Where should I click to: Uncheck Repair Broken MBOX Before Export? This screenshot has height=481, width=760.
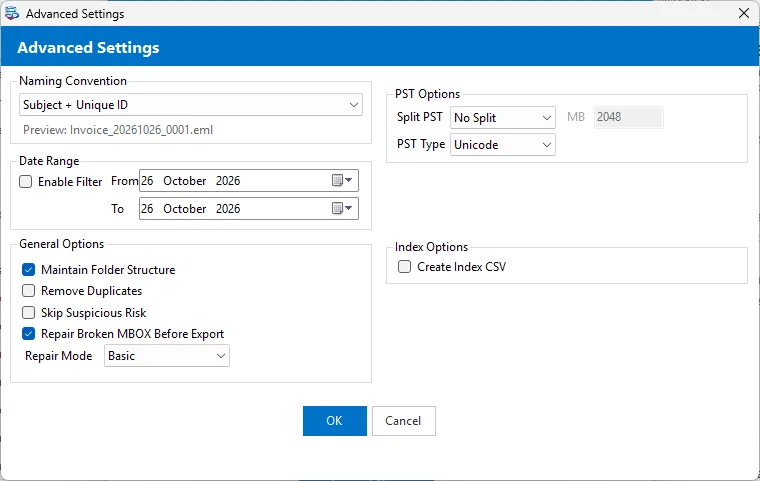(29, 334)
